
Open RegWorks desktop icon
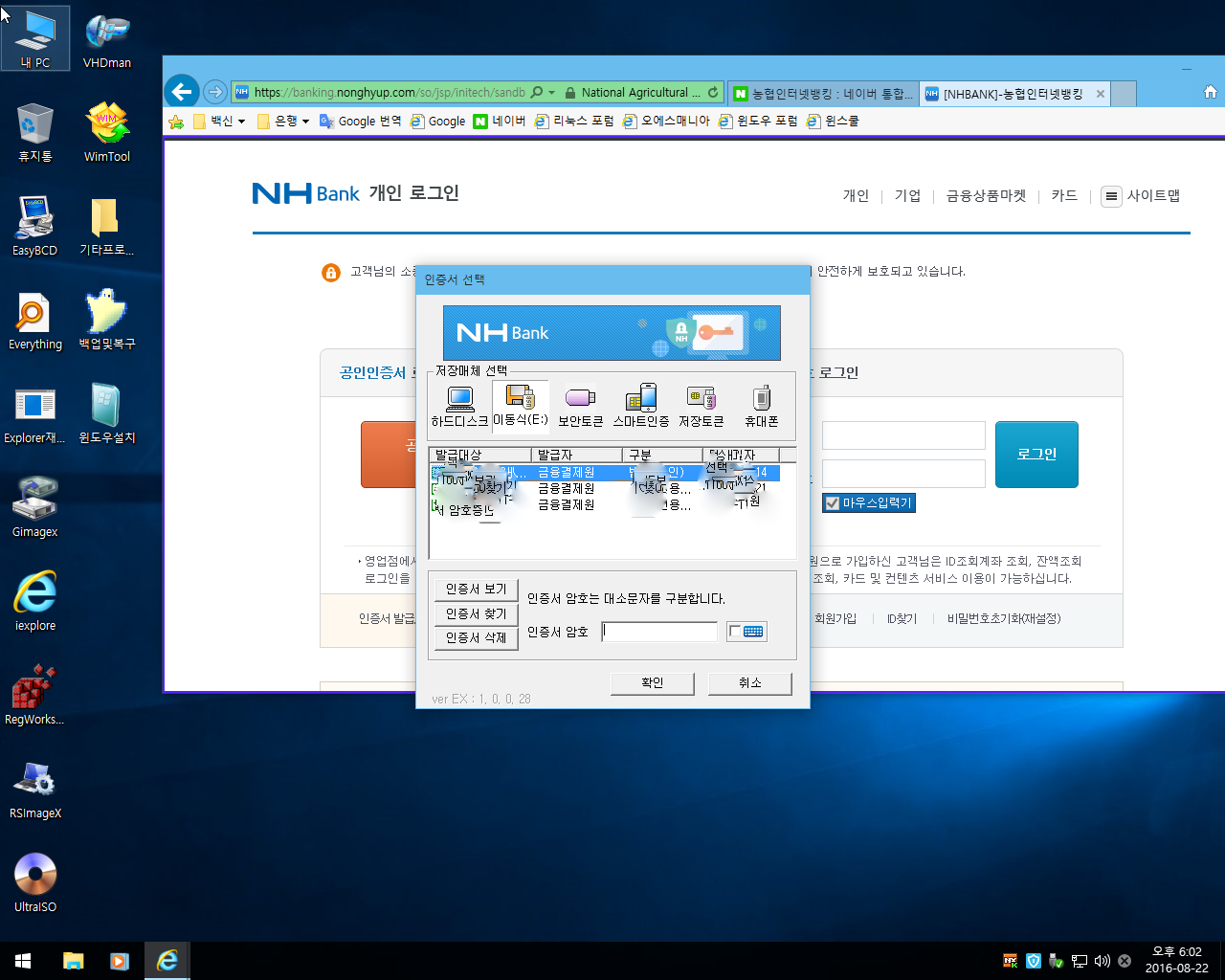point(35,697)
